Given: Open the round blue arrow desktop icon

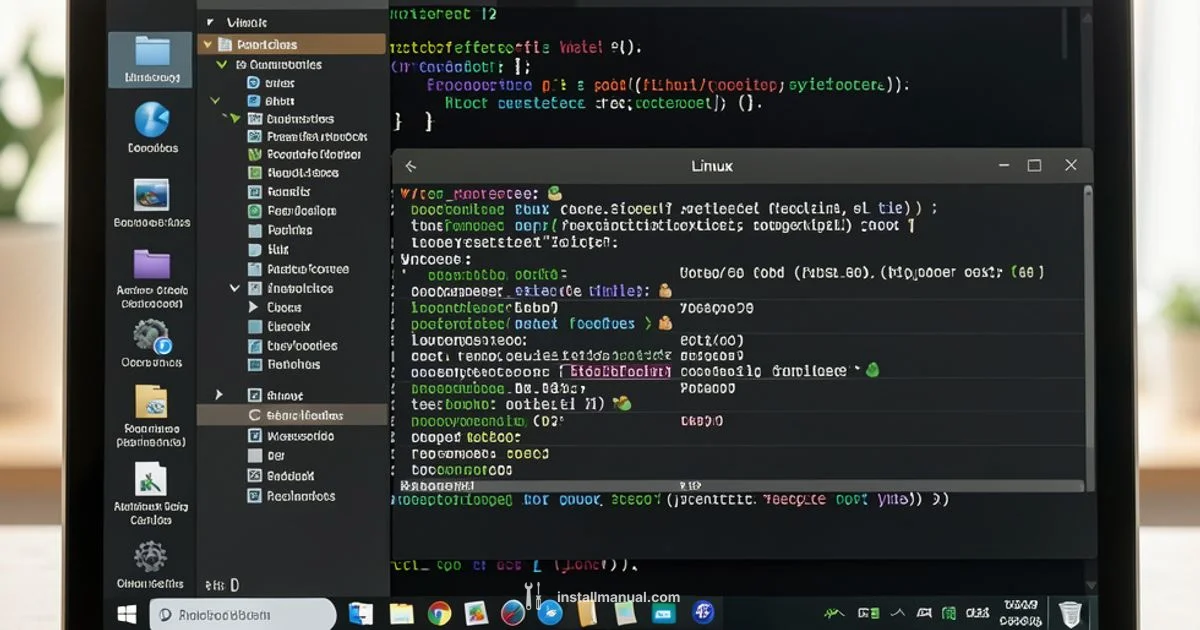Looking at the screenshot, I should (x=152, y=120).
